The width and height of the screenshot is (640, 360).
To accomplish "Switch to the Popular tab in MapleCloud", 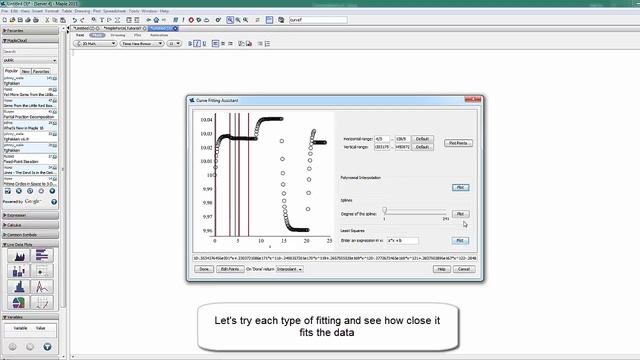I will [x=11, y=71].
